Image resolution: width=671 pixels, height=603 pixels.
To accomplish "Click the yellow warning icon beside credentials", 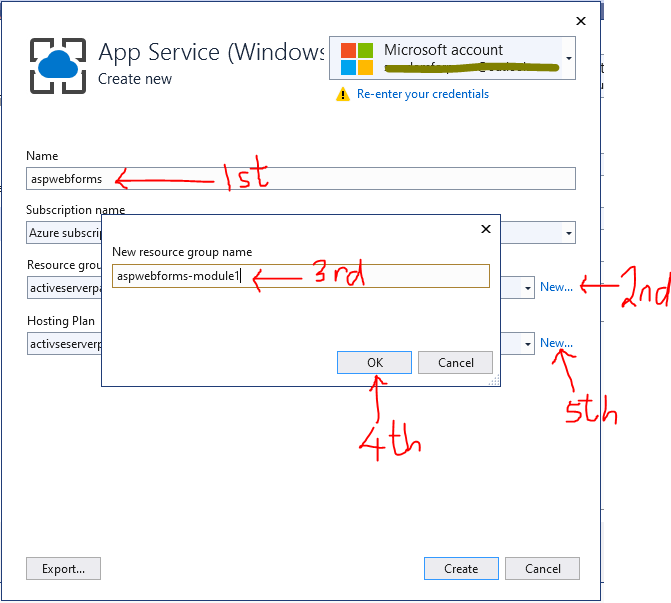I will (x=342, y=94).
